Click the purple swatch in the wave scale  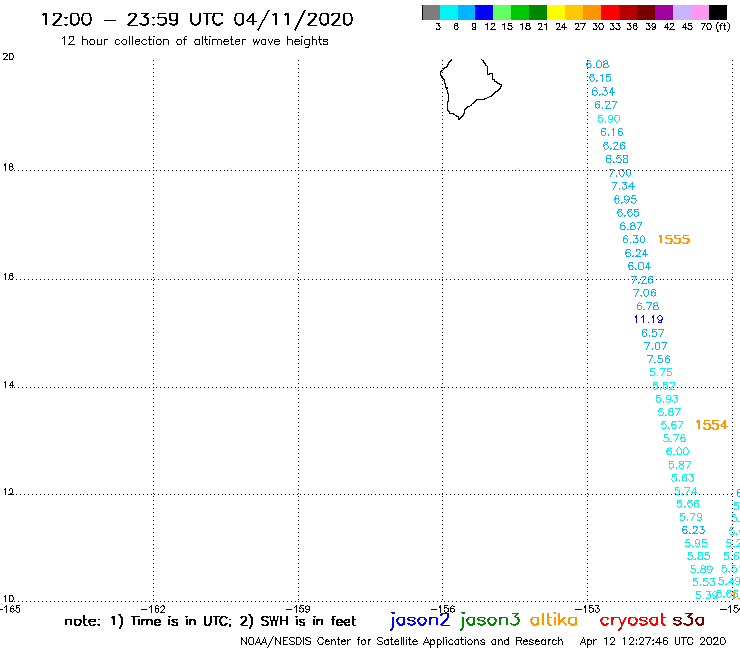point(664,12)
